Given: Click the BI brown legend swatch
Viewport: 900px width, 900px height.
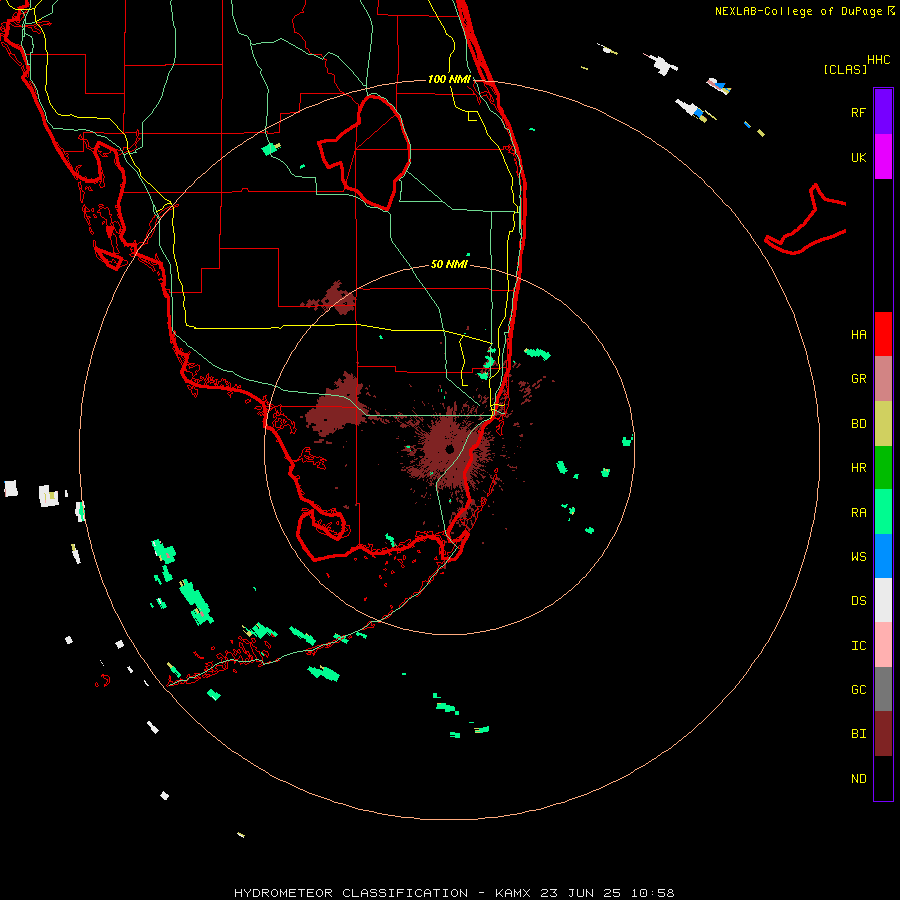Looking at the screenshot, I should pos(883,734).
